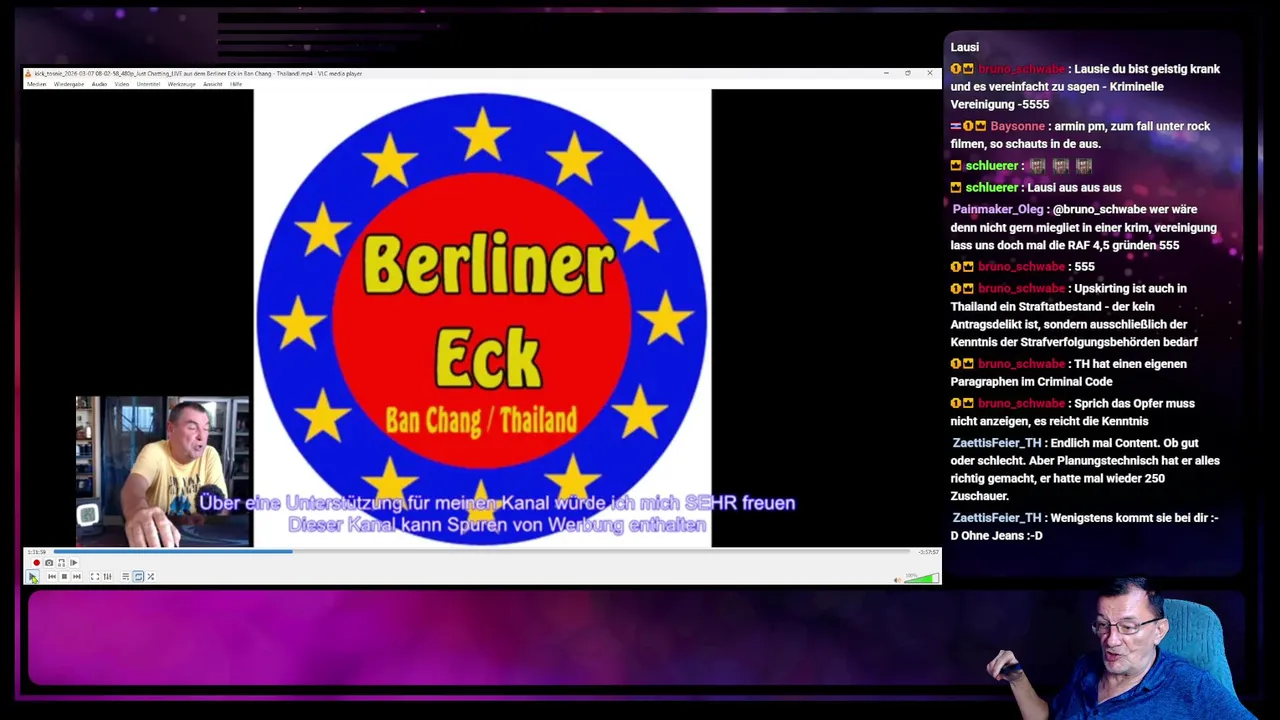This screenshot has height=720, width=1280.
Task: Toggle VLC loop/repeat mode
Action: click(x=138, y=577)
